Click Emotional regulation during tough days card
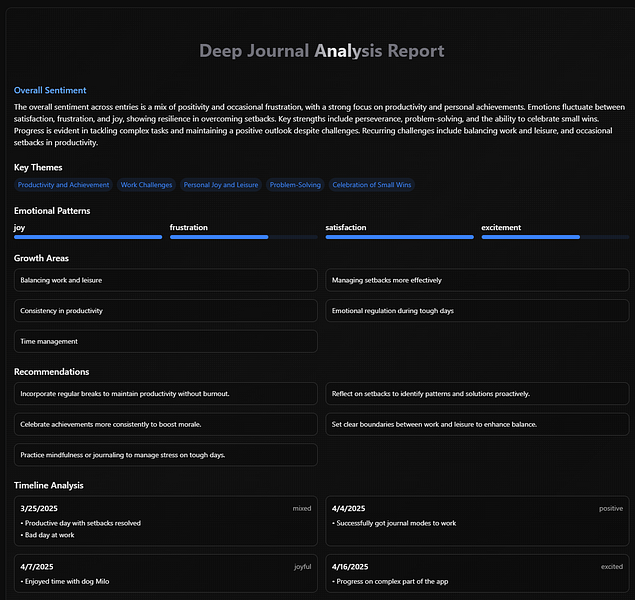Screen dimensions: 635x600 point(477,311)
